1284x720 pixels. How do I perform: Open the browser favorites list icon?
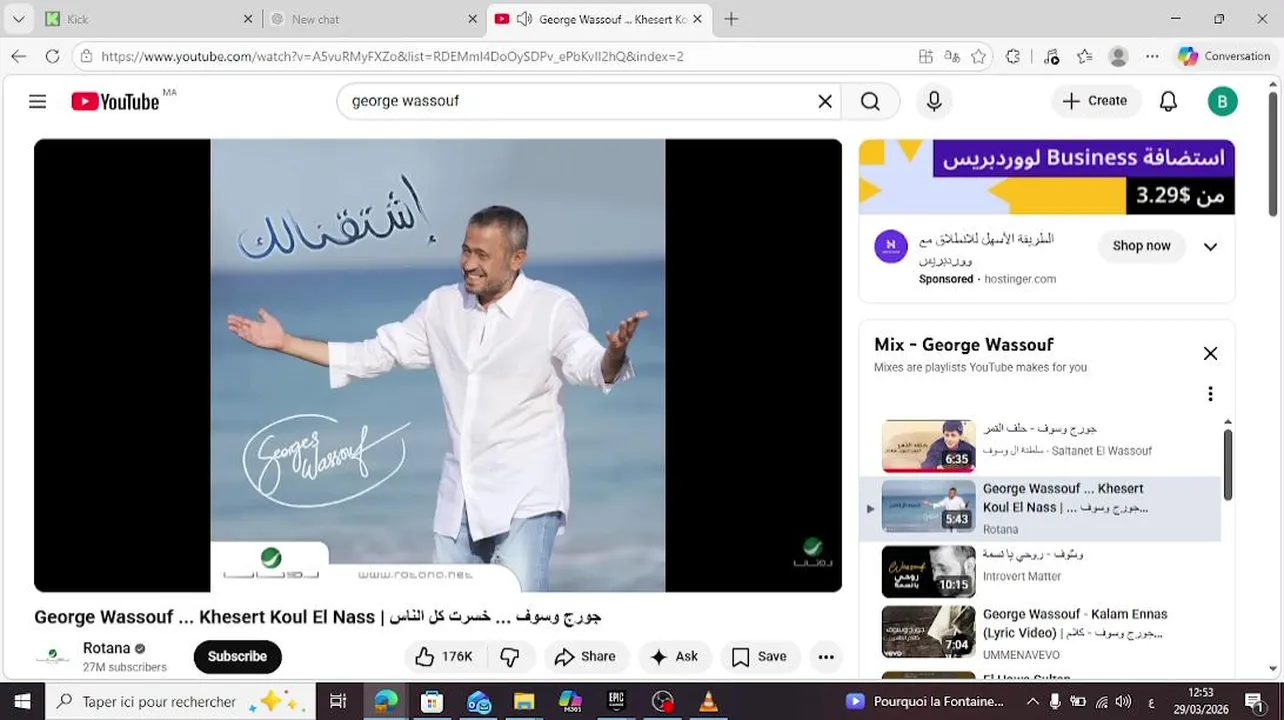[1085, 56]
